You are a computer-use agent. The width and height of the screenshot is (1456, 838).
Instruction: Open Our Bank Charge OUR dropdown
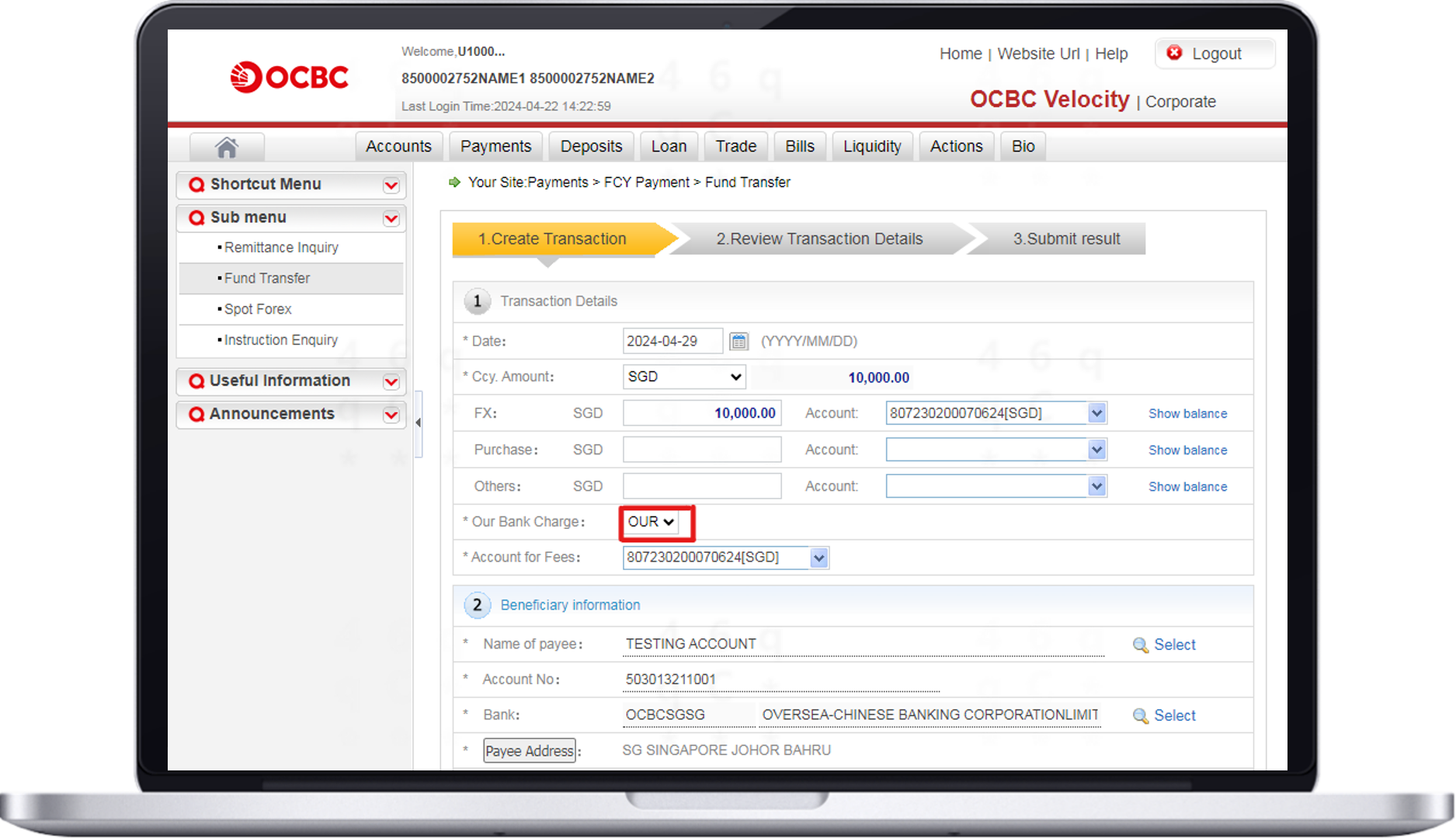pyautogui.click(x=651, y=522)
